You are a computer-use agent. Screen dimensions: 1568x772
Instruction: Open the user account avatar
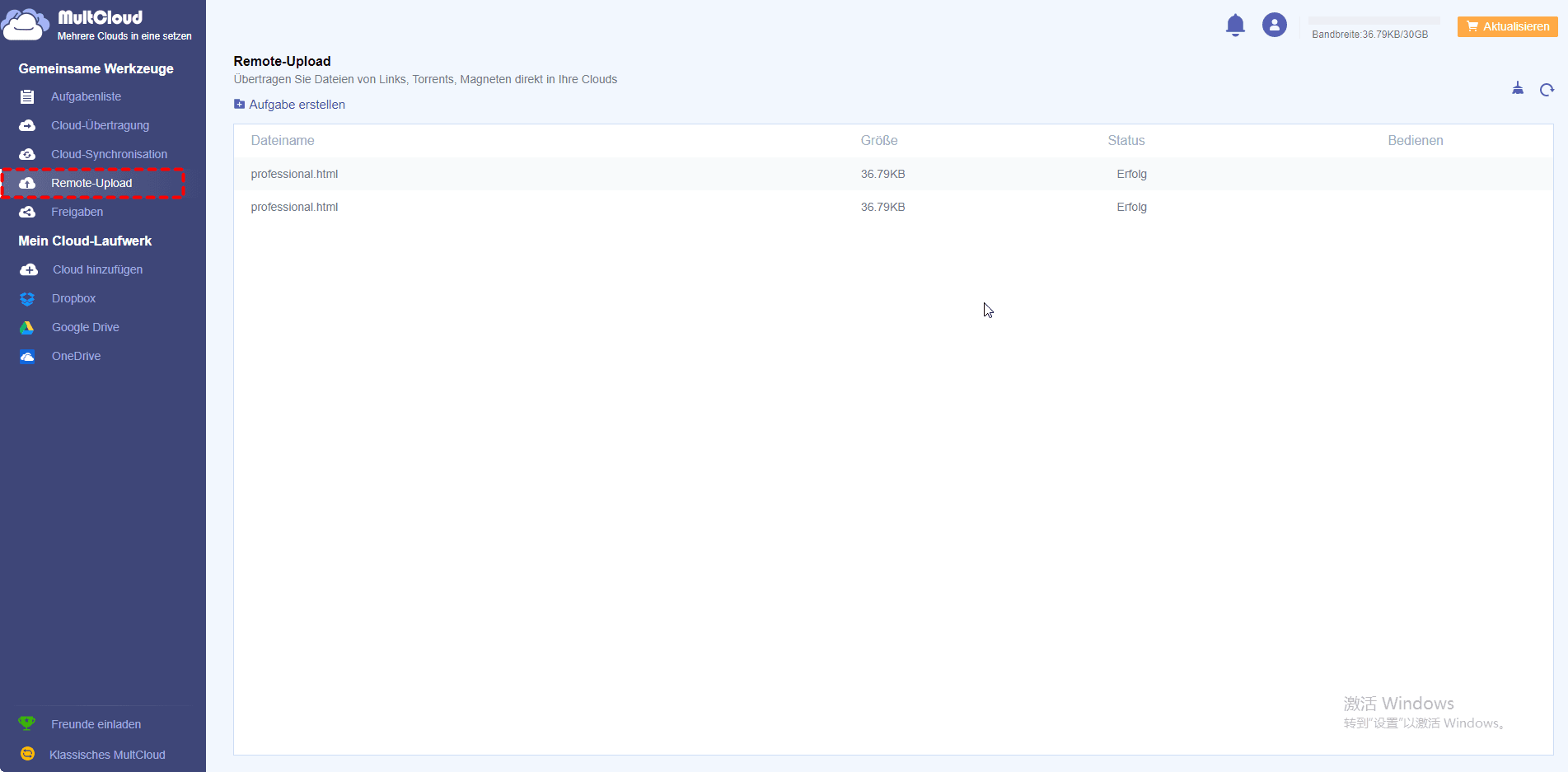1275,26
